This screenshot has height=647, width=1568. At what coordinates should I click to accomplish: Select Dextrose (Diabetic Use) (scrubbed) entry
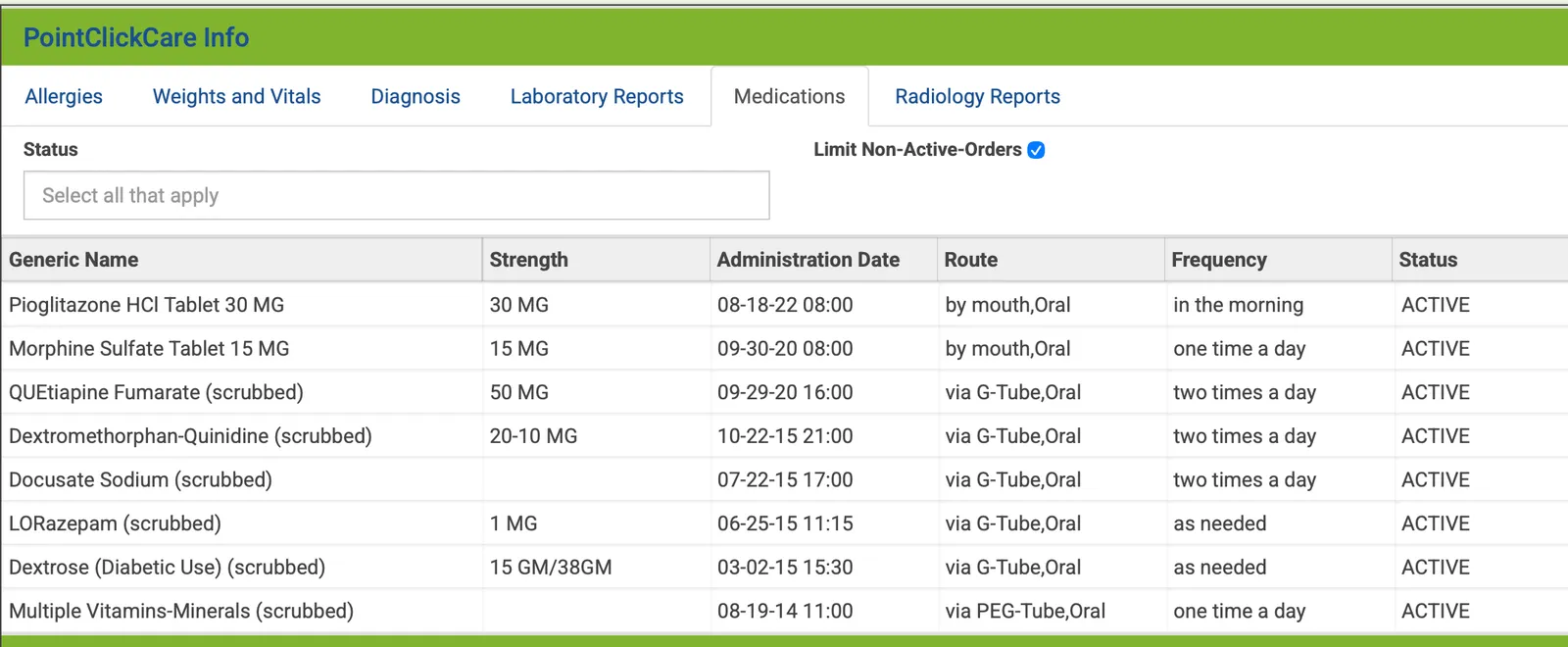point(167,567)
